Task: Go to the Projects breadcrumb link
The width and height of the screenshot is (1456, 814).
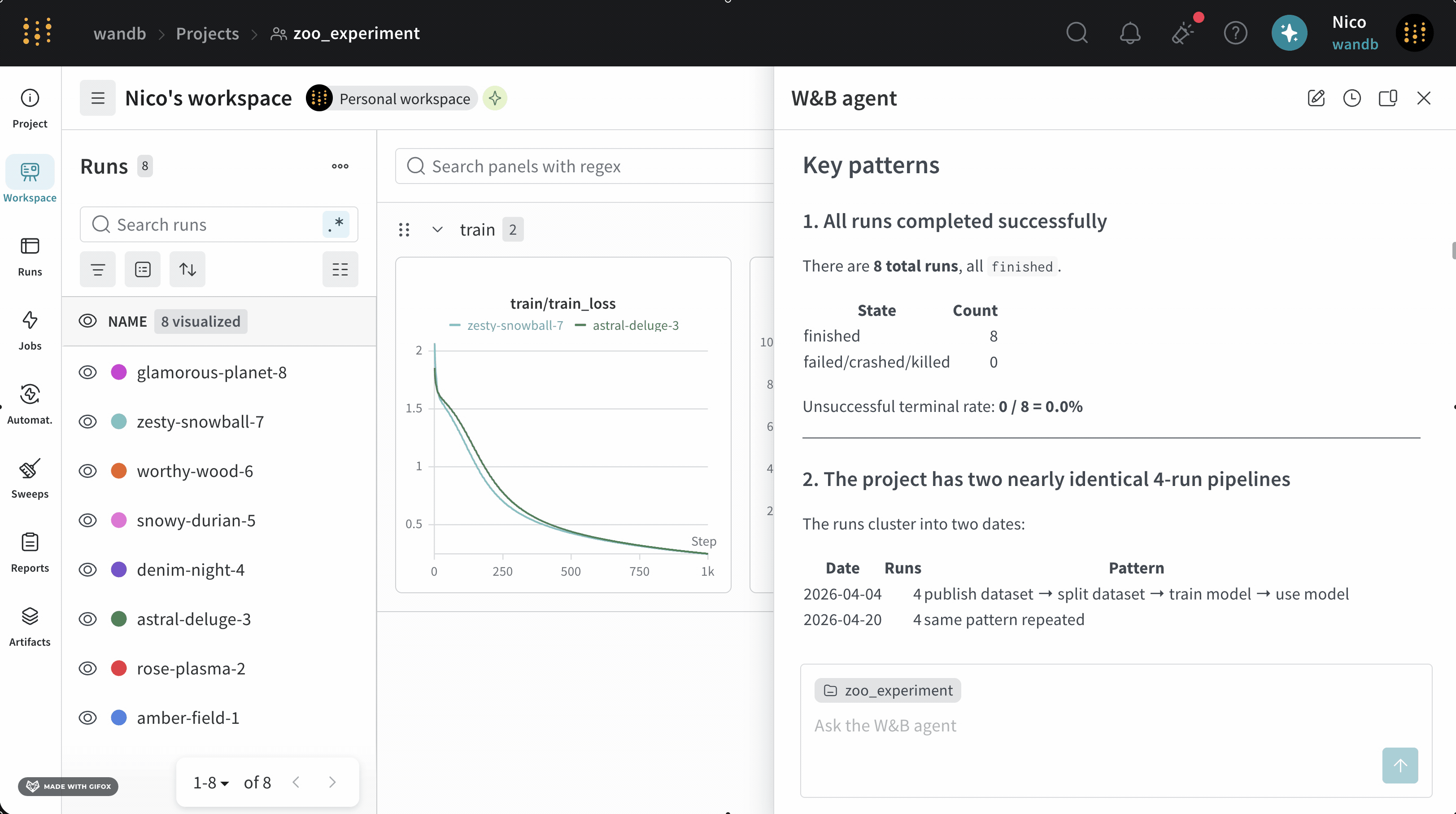Action: click(207, 33)
